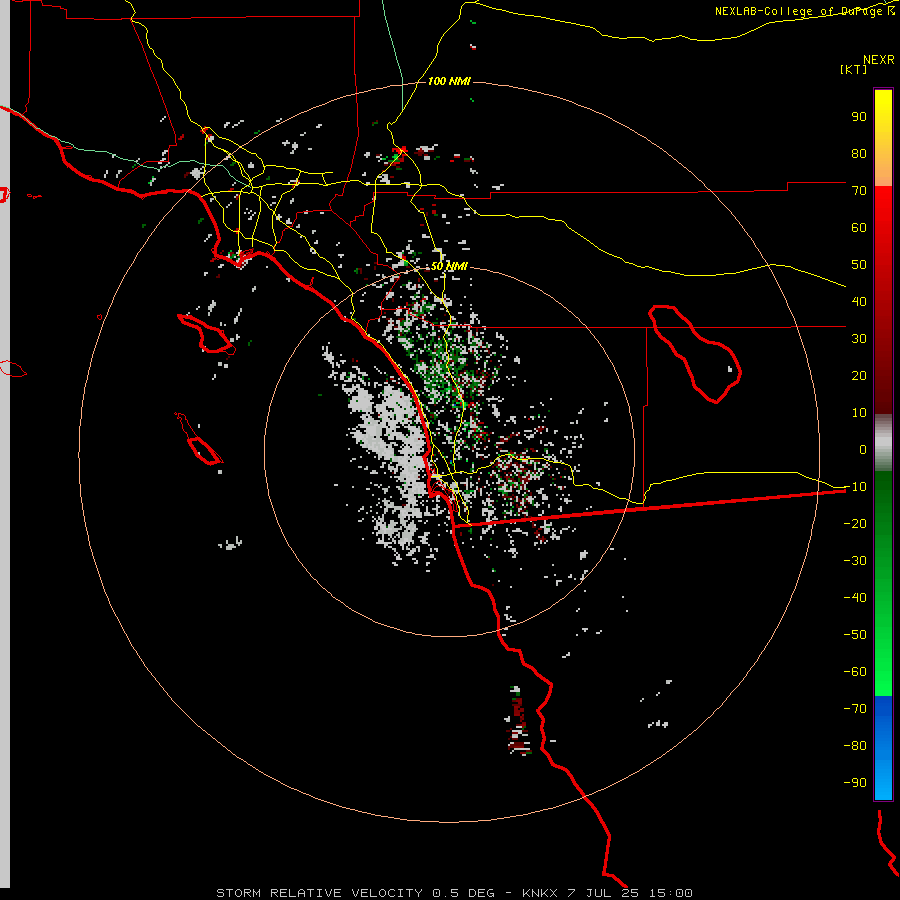
Task: Click the -50 value on the velocity scale
Action: [x=855, y=635]
